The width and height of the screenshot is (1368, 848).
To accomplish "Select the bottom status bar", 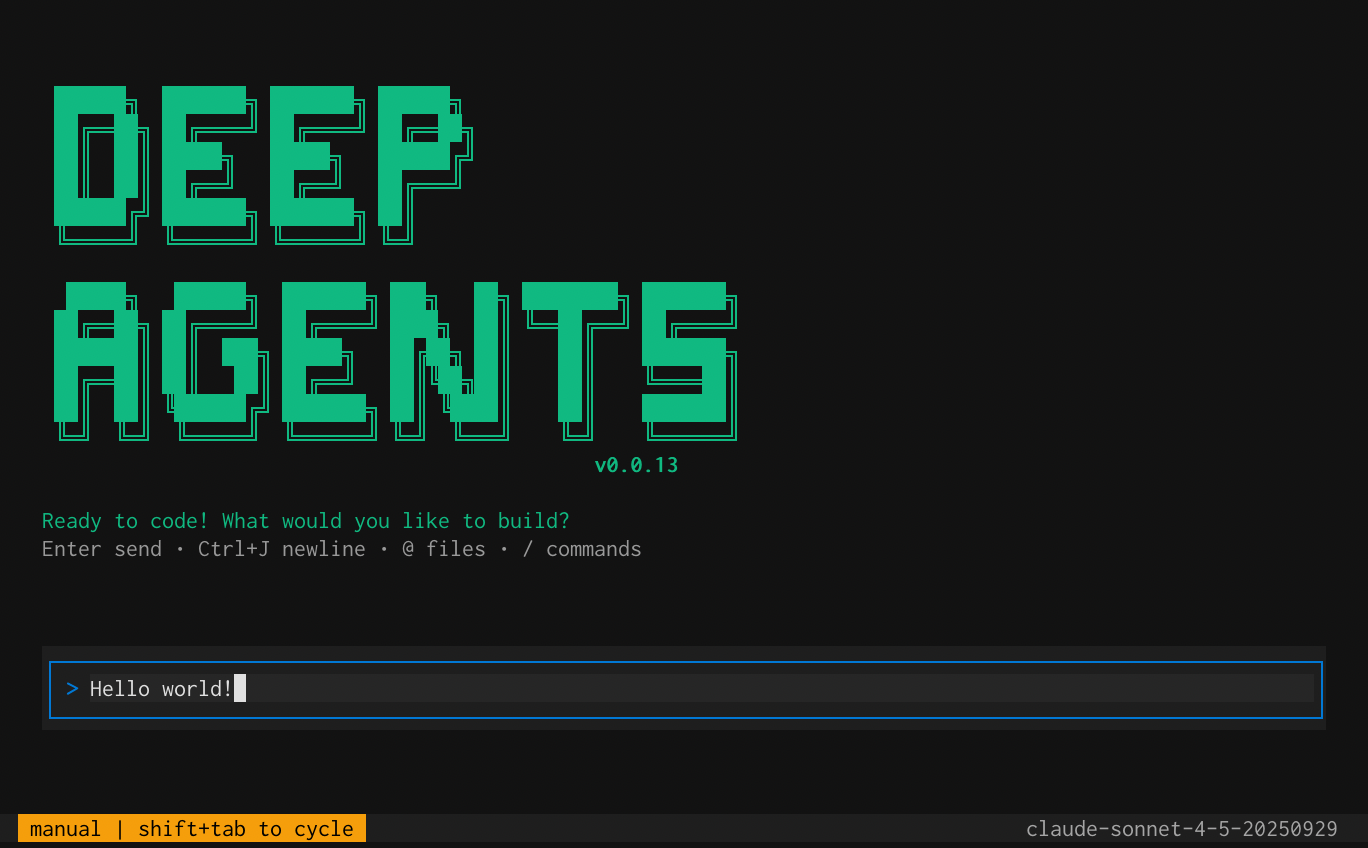I will click(684, 828).
